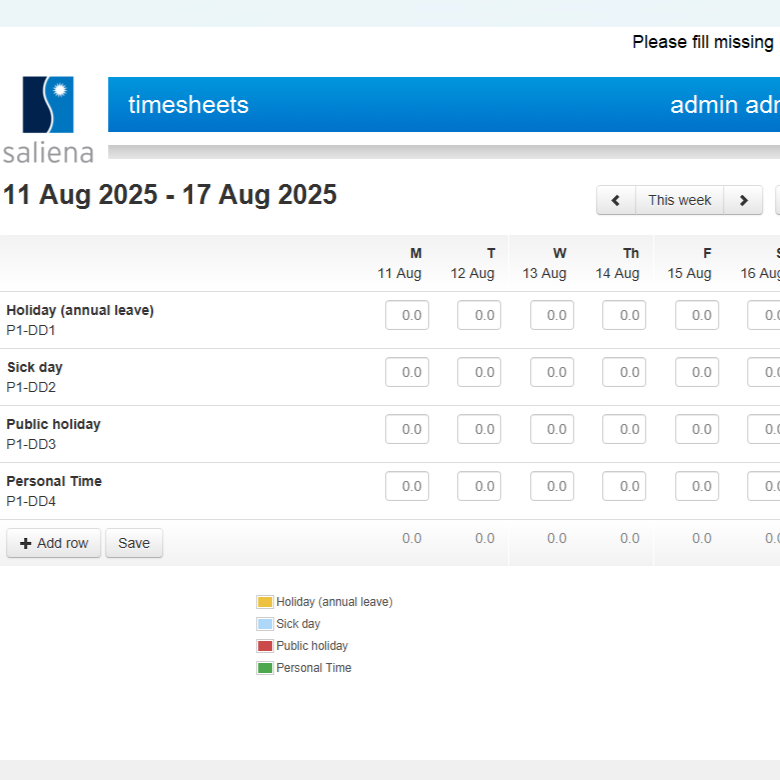The height and width of the screenshot is (780, 780).
Task: Click Sick day Thursday 14 Aug field
Action: pyautogui.click(x=624, y=372)
